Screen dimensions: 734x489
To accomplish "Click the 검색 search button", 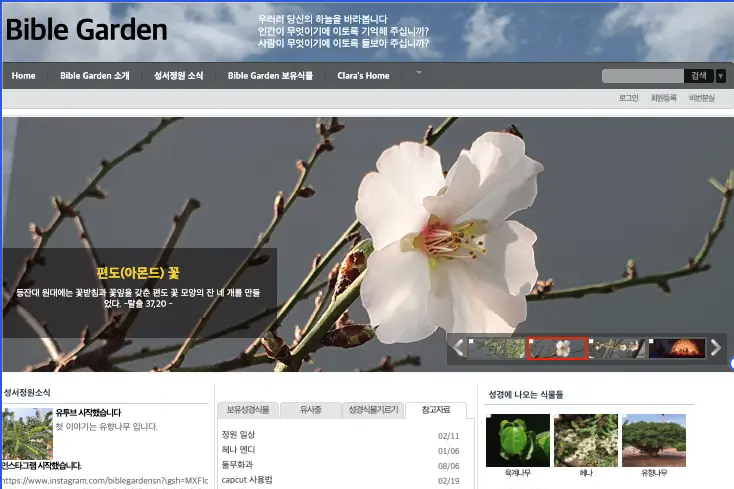I will pos(699,76).
